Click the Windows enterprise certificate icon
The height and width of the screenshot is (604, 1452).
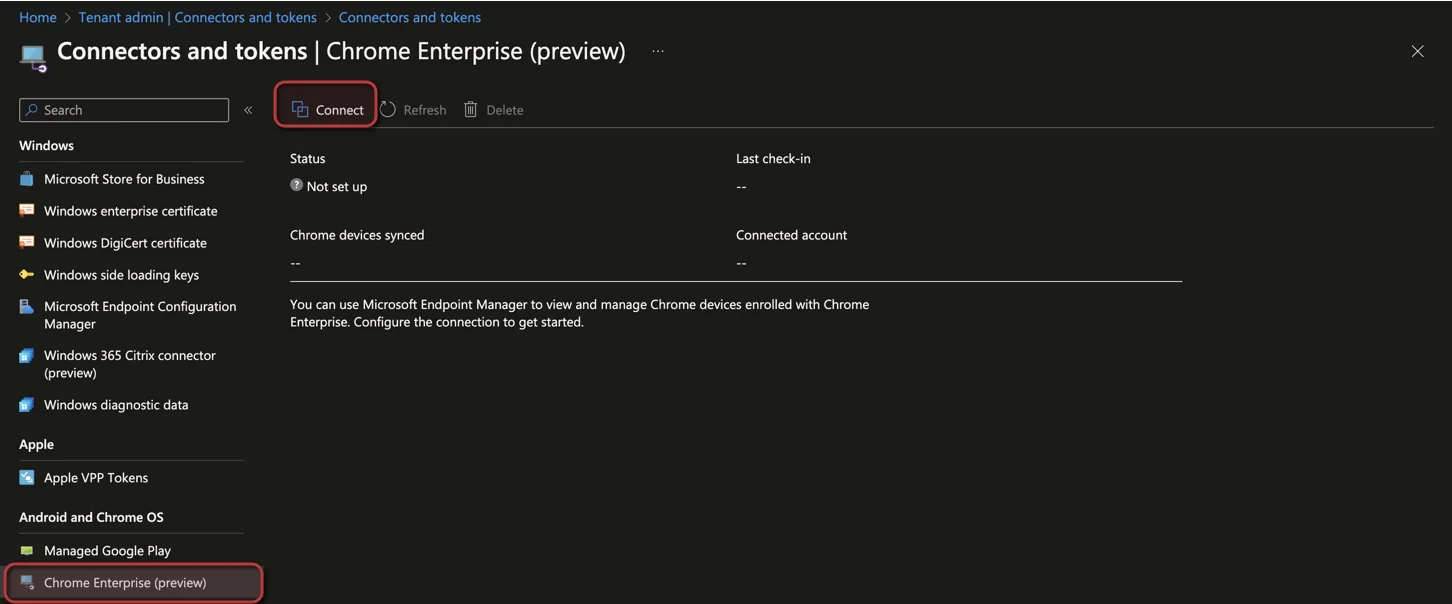tap(27, 211)
